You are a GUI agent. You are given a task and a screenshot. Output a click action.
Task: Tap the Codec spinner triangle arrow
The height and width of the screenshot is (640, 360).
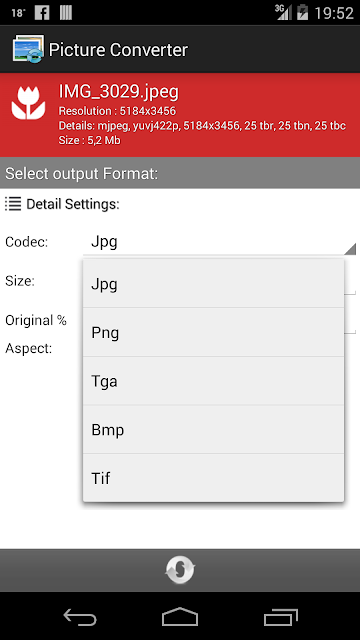tap(350, 249)
